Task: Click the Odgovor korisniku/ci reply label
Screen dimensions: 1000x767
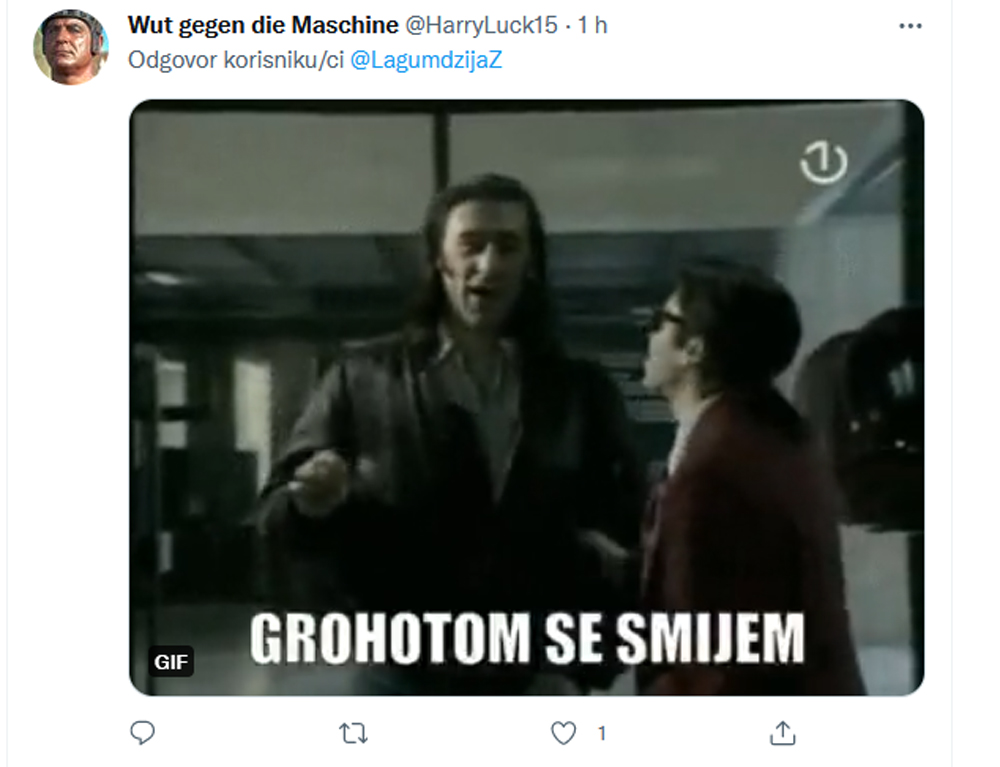Action: click(236, 60)
